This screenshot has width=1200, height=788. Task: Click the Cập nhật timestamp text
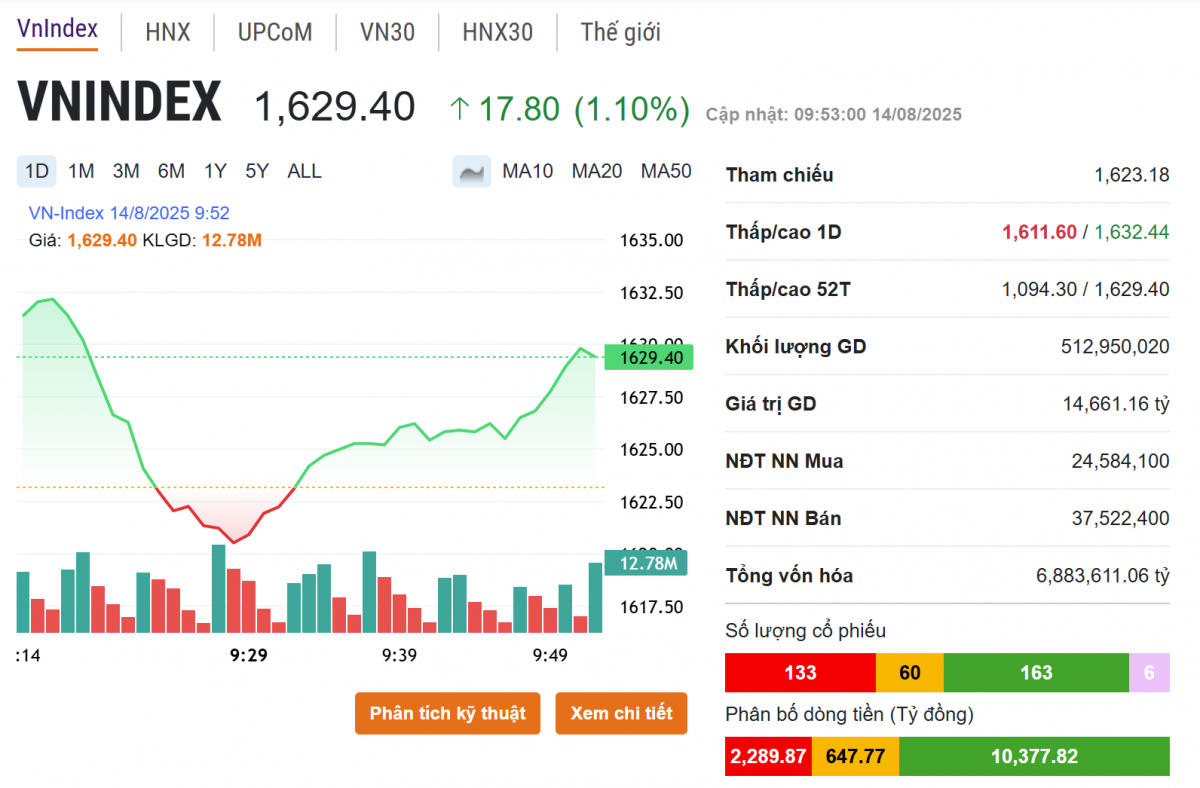834,115
